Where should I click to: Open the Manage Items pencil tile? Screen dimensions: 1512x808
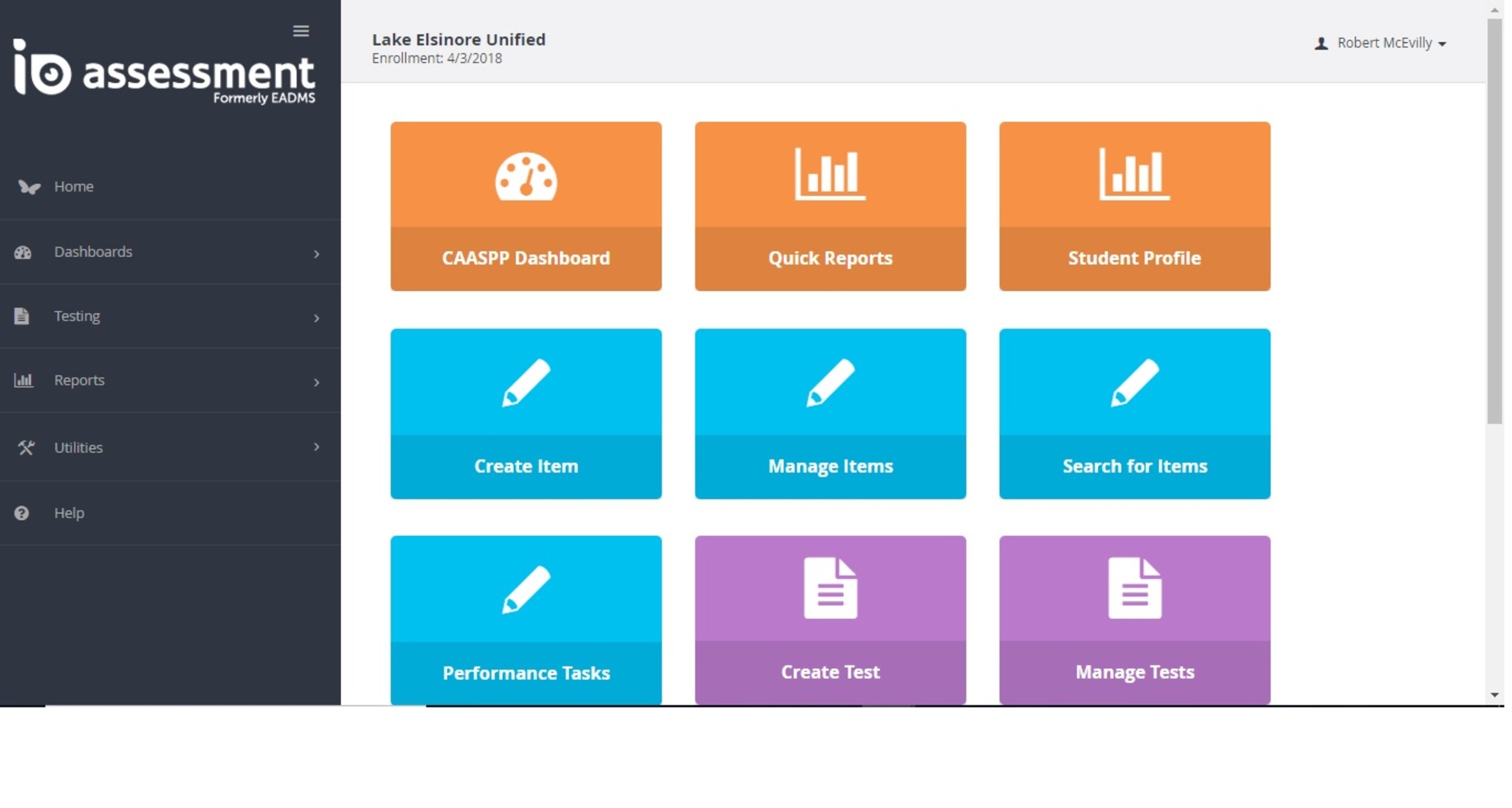(x=830, y=414)
